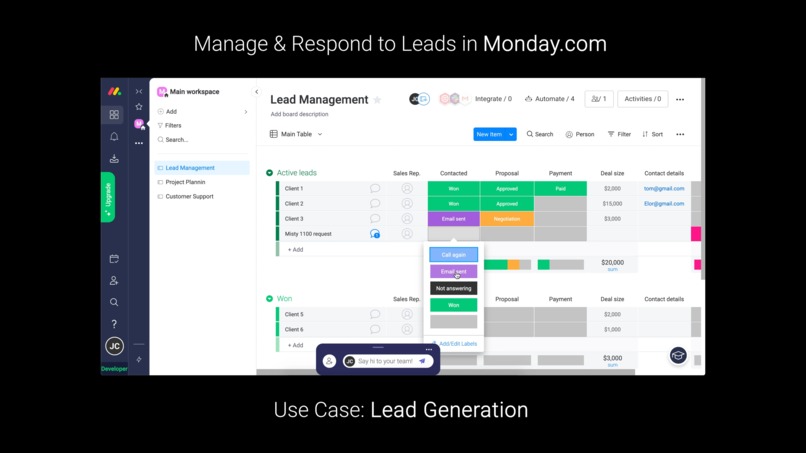Select Won label in status dropdown
Viewport: 806px width, 453px height.
453,305
